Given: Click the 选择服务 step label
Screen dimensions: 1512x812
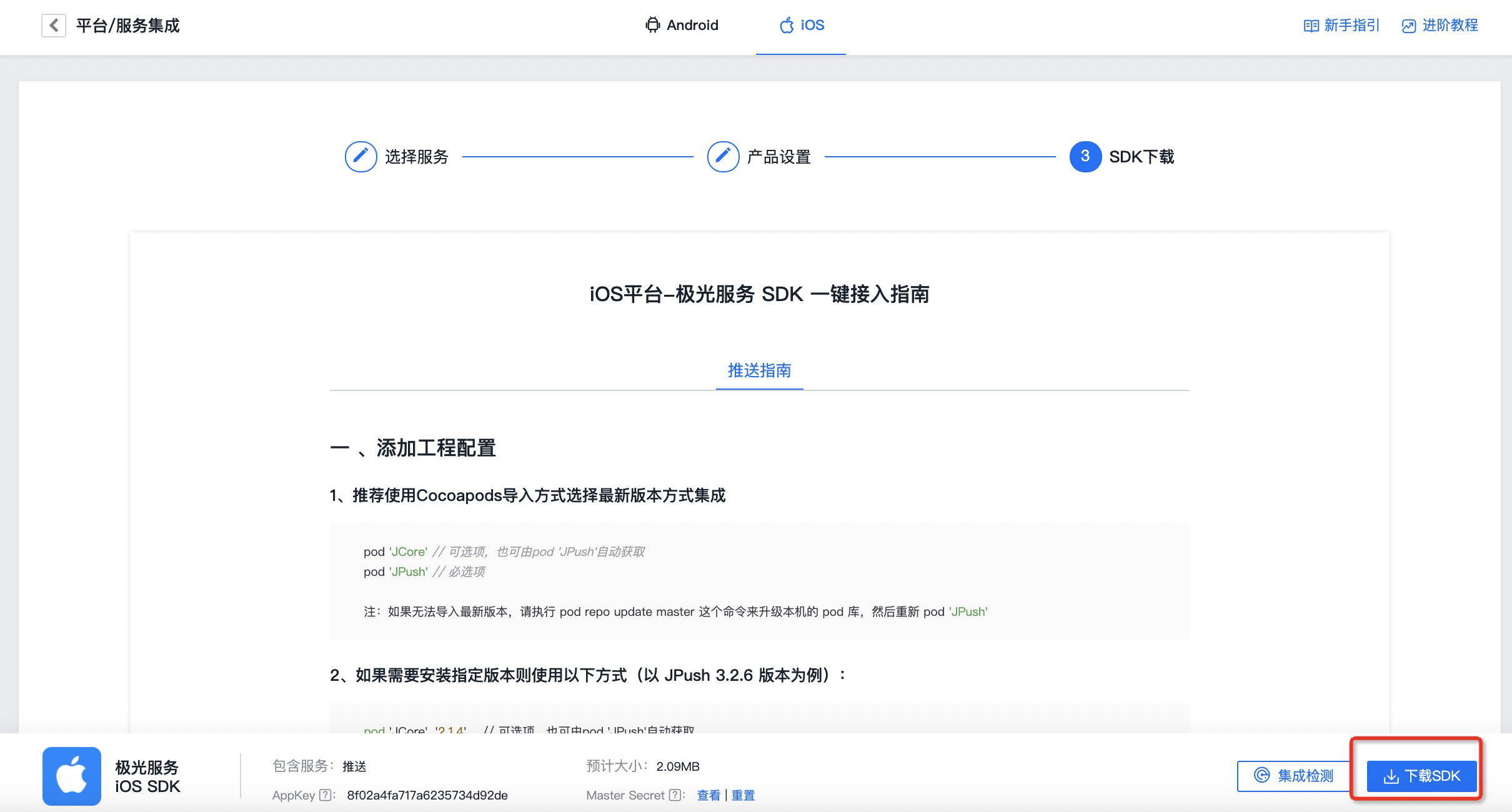Looking at the screenshot, I should click(x=417, y=157).
